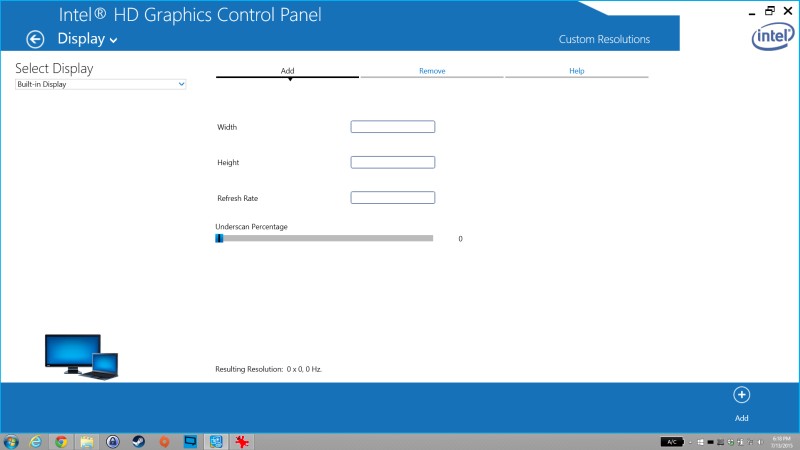Focus the Height input field
The image size is (800, 450).
pyautogui.click(x=393, y=162)
